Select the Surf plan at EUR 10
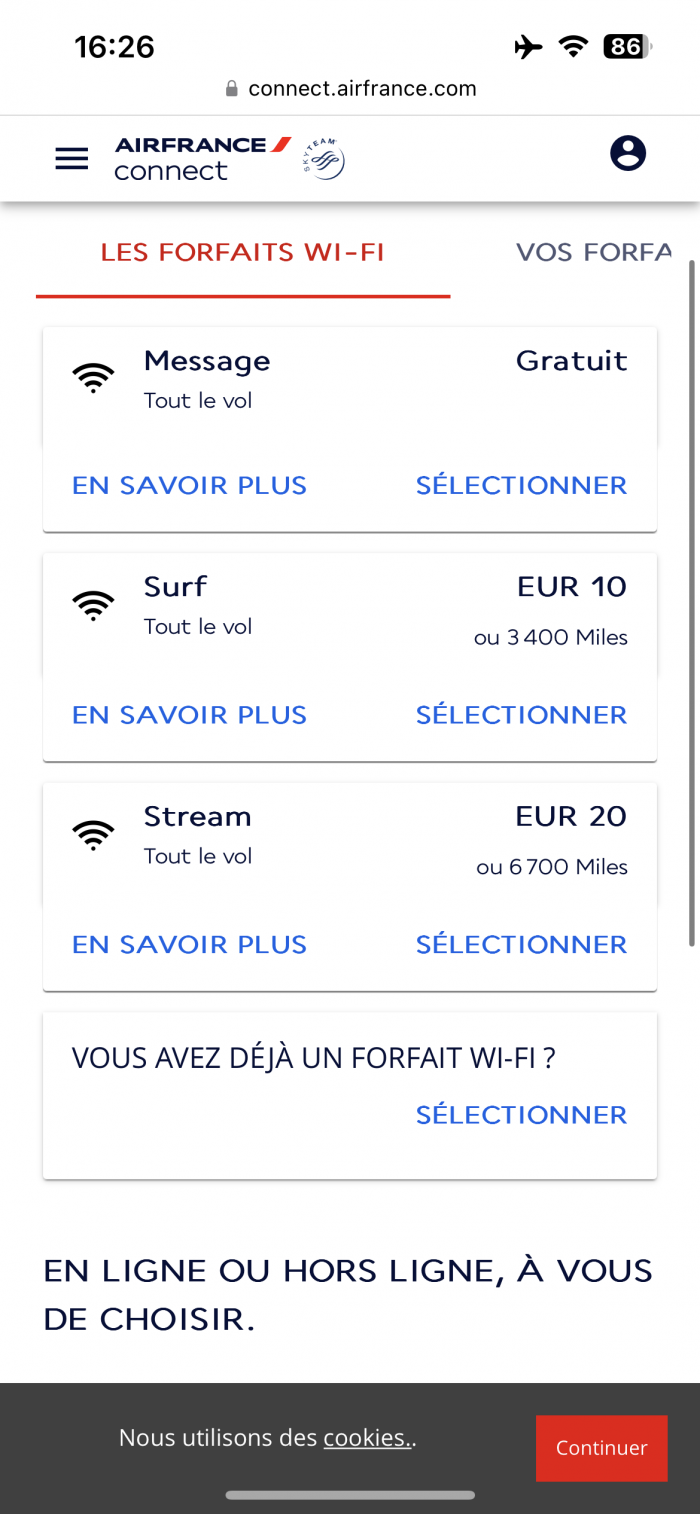The width and height of the screenshot is (700, 1514). point(522,715)
